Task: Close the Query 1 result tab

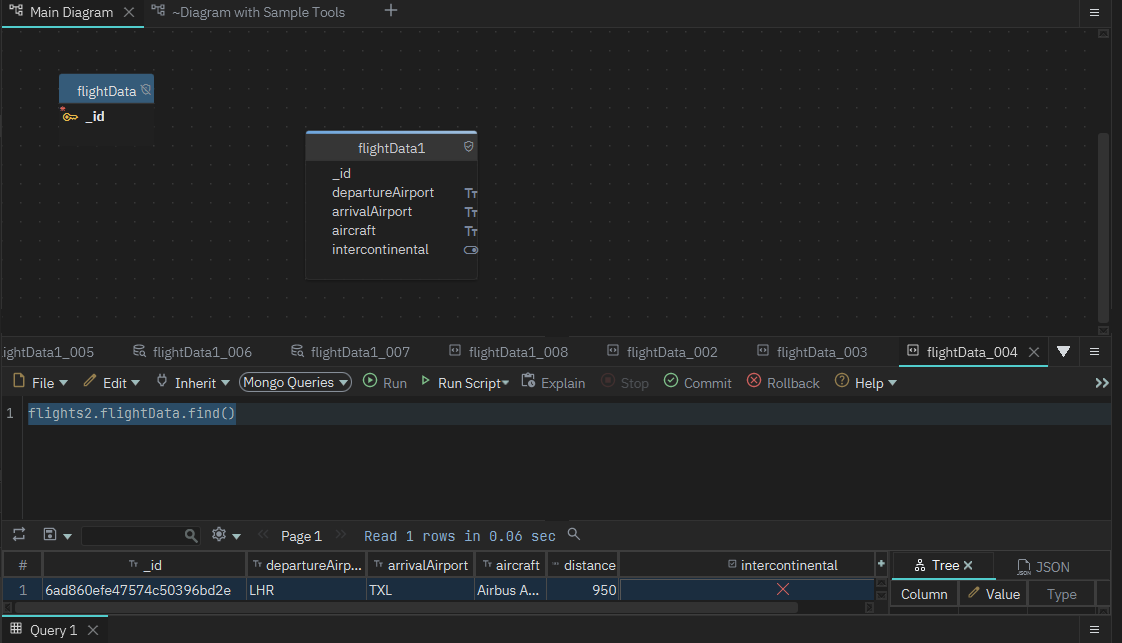Action: coord(93,630)
